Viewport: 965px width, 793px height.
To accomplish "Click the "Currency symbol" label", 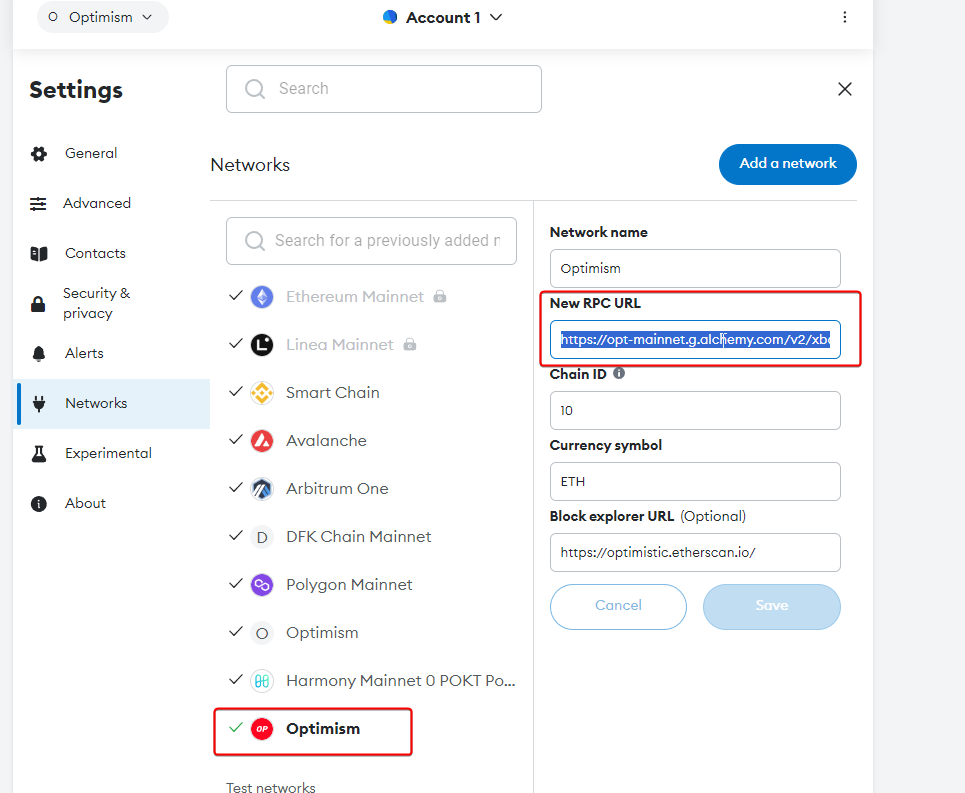I will 606,445.
